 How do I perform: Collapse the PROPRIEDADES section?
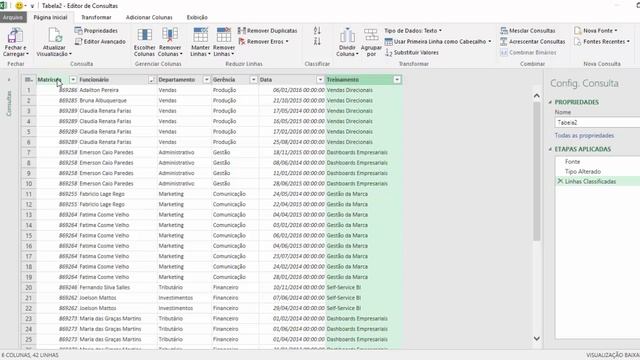point(550,102)
